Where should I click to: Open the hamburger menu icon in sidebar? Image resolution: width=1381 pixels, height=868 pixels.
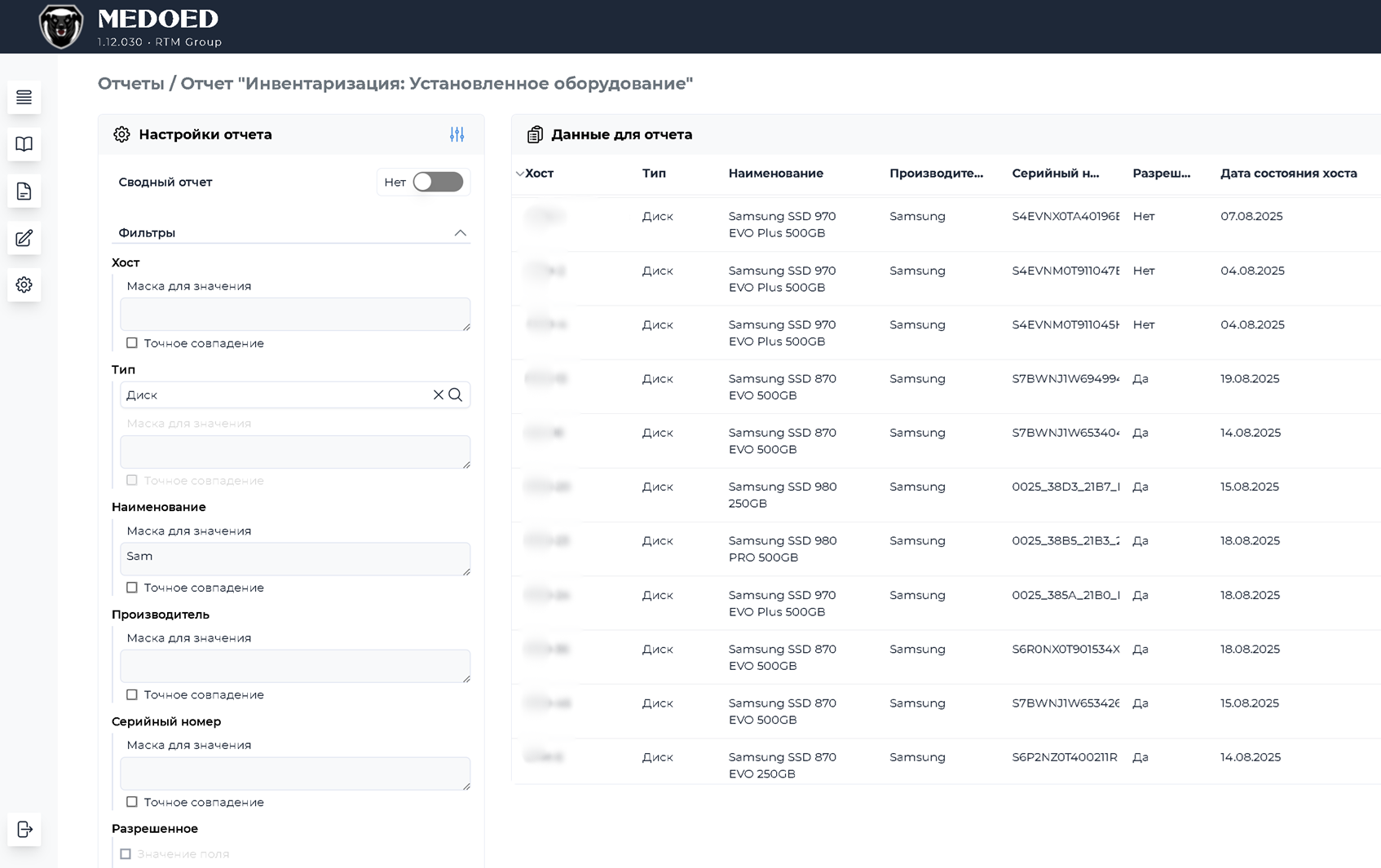tap(24, 98)
